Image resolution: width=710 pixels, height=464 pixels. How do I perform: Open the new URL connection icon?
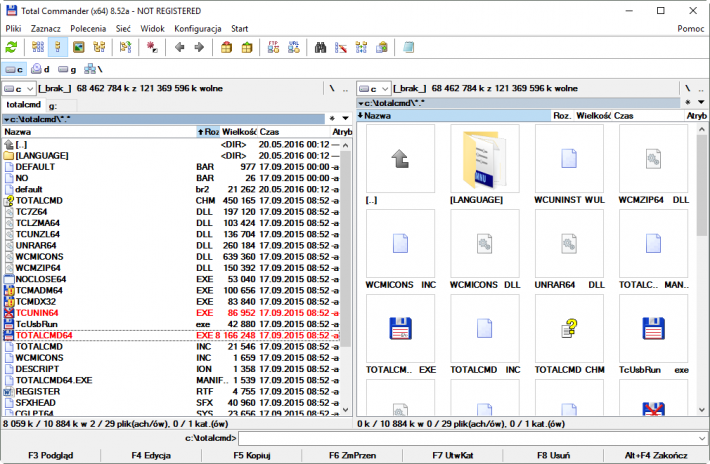294,47
